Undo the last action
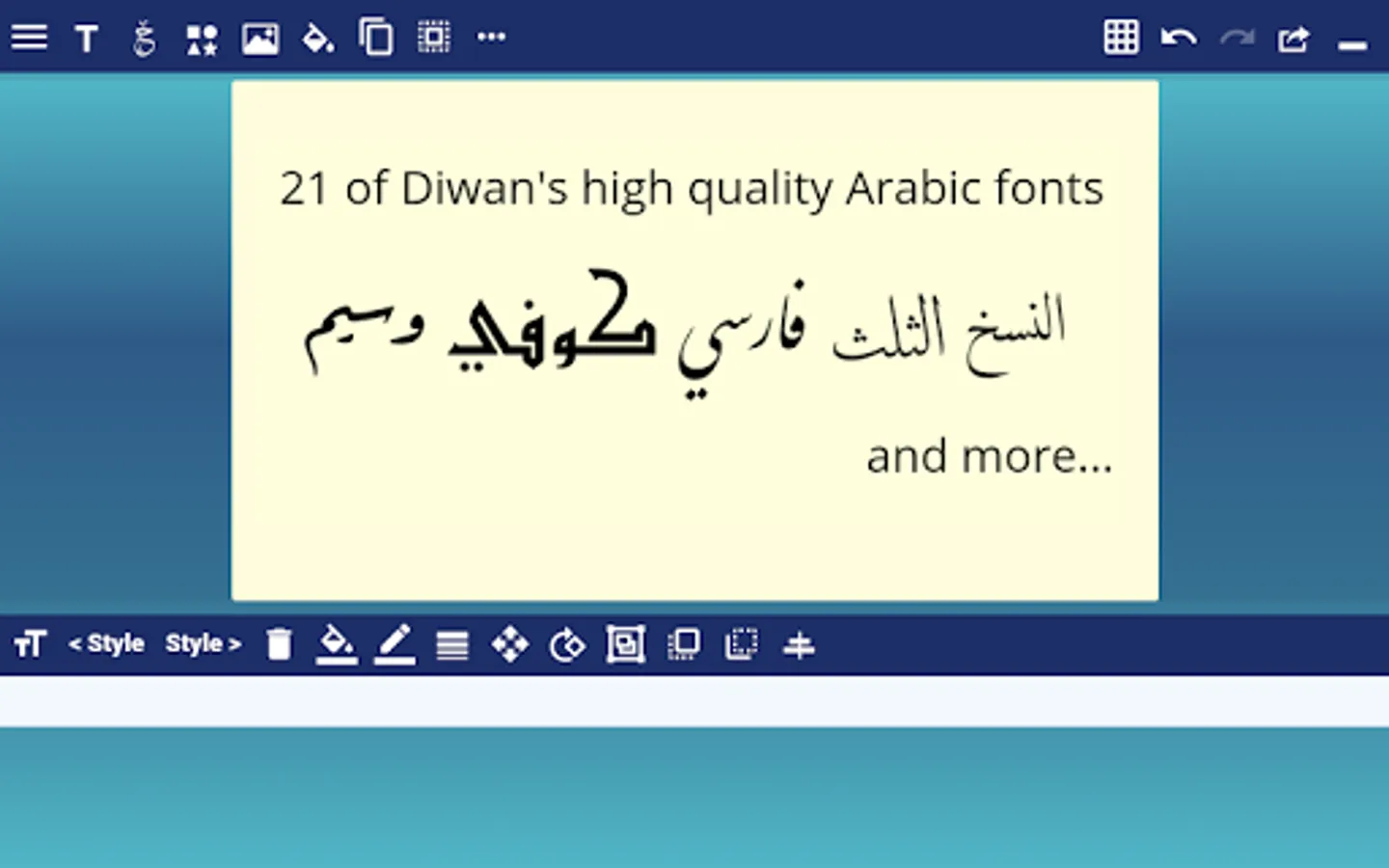Viewport: 1389px width, 868px height. [x=1179, y=39]
